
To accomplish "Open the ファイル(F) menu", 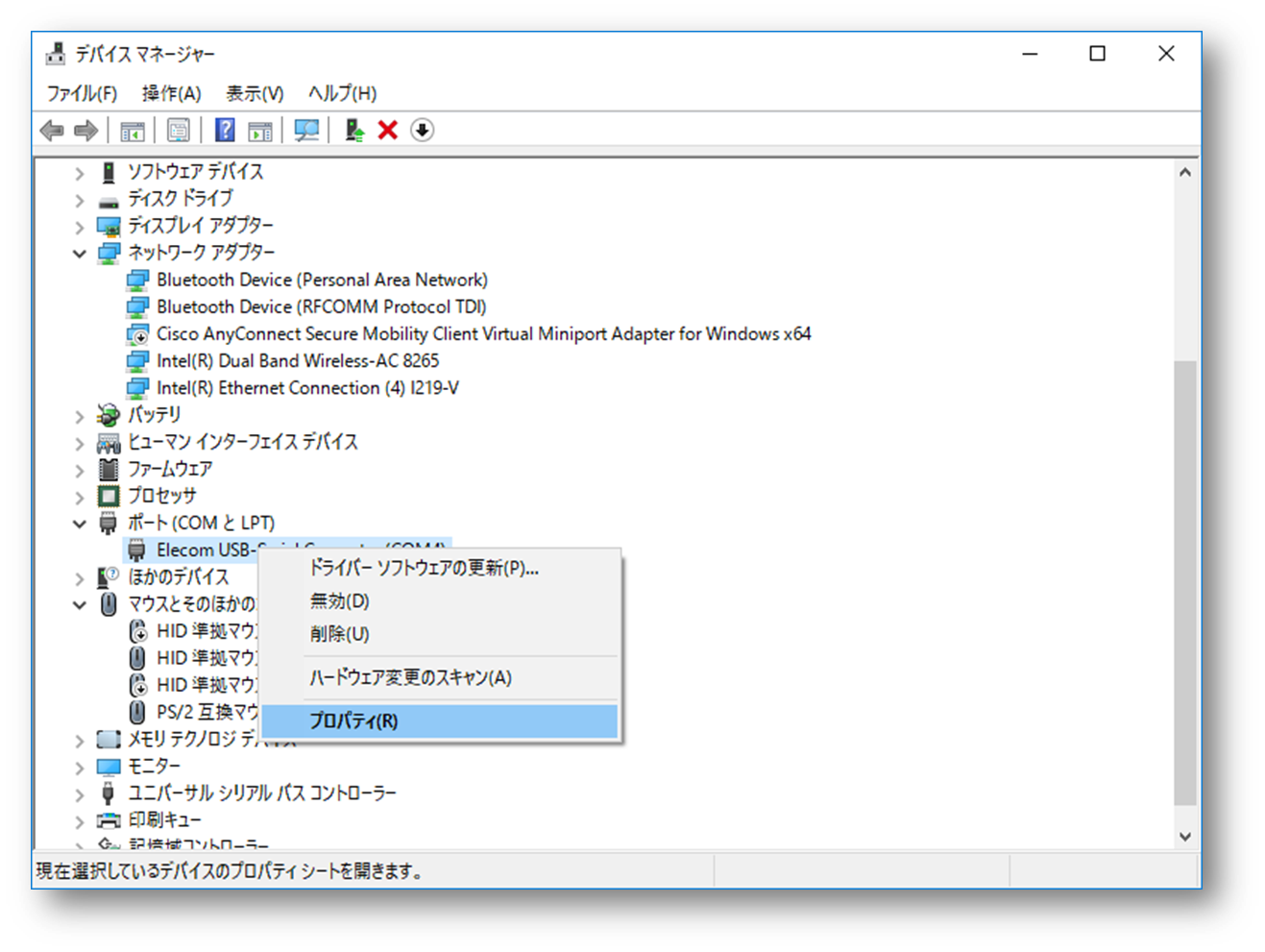I will click(82, 93).
